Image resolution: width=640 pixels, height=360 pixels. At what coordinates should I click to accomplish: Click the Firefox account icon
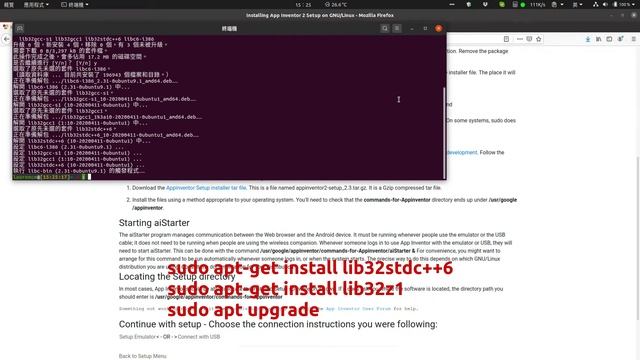coord(620,39)
